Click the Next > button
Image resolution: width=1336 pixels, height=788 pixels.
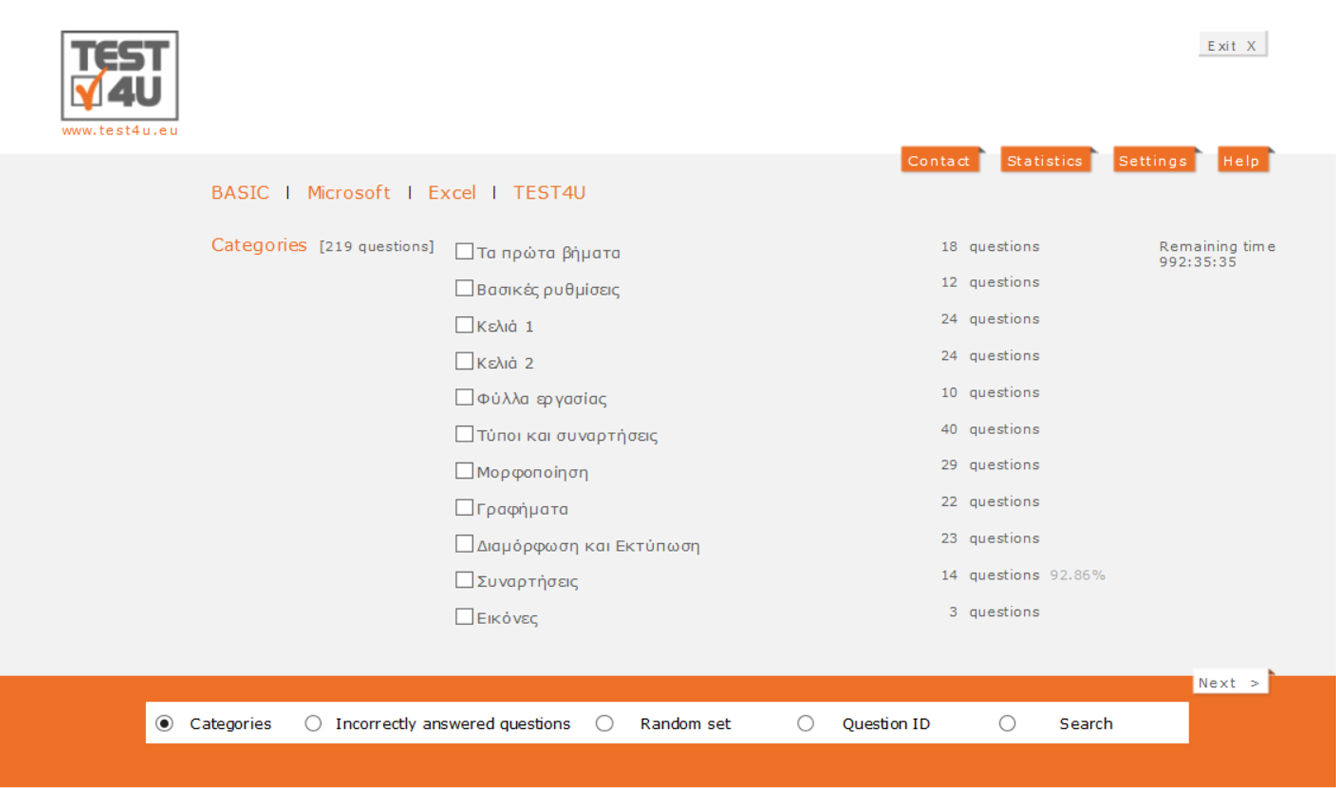(1231, 682)
